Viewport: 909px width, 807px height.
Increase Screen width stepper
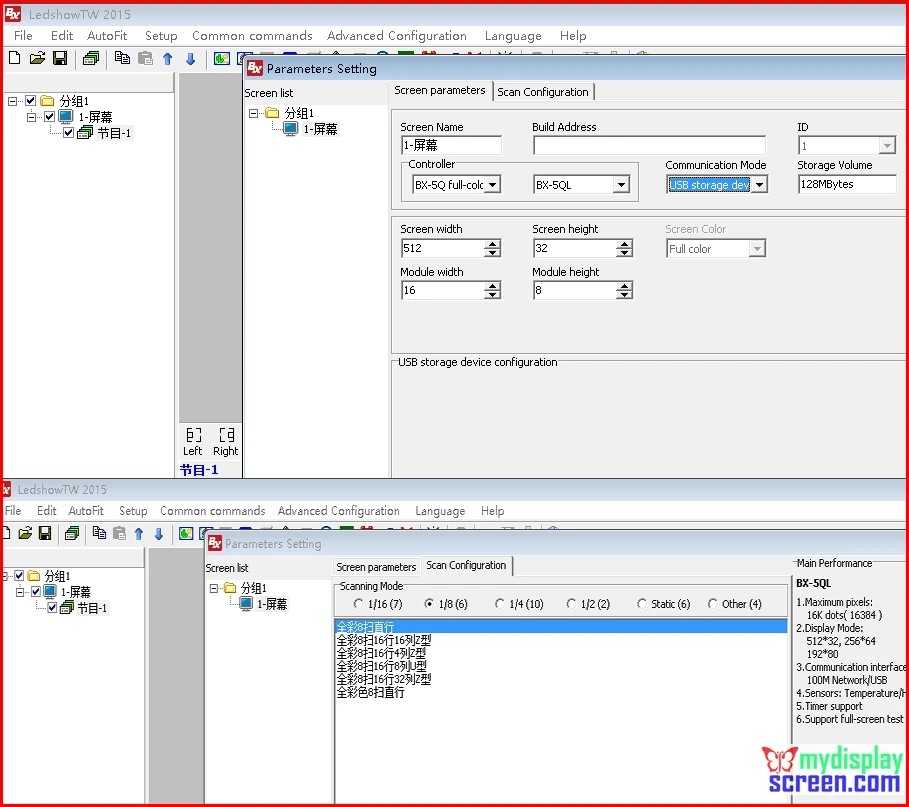(x=492, y=243)
